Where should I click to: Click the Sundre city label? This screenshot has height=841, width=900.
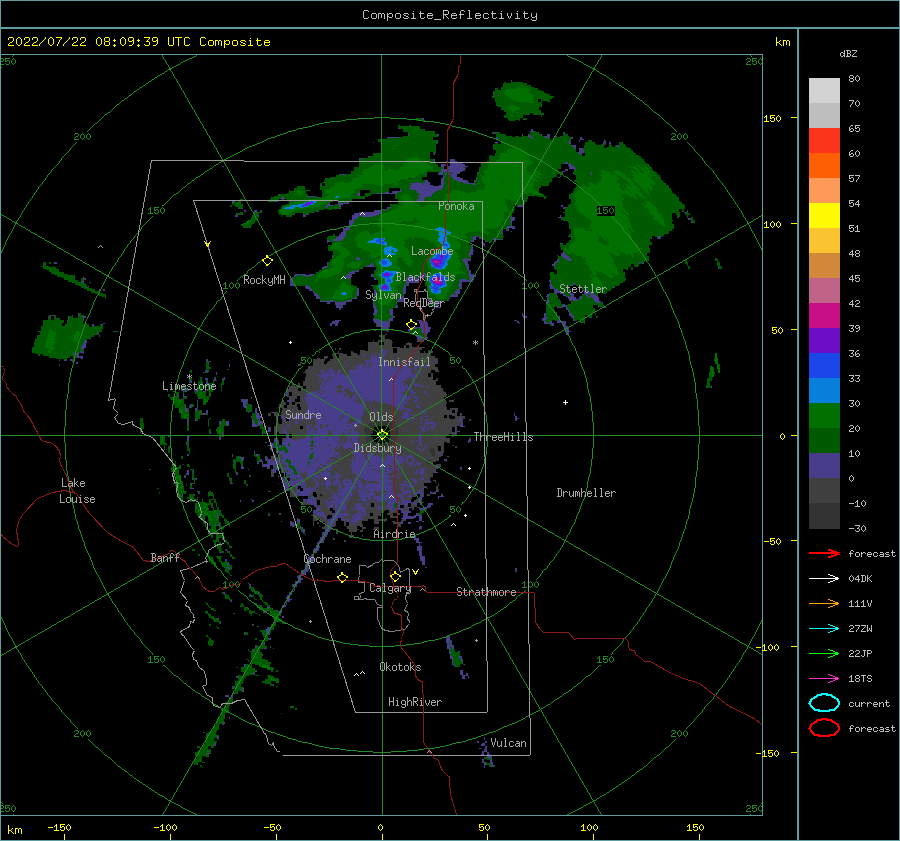(303, 415)
